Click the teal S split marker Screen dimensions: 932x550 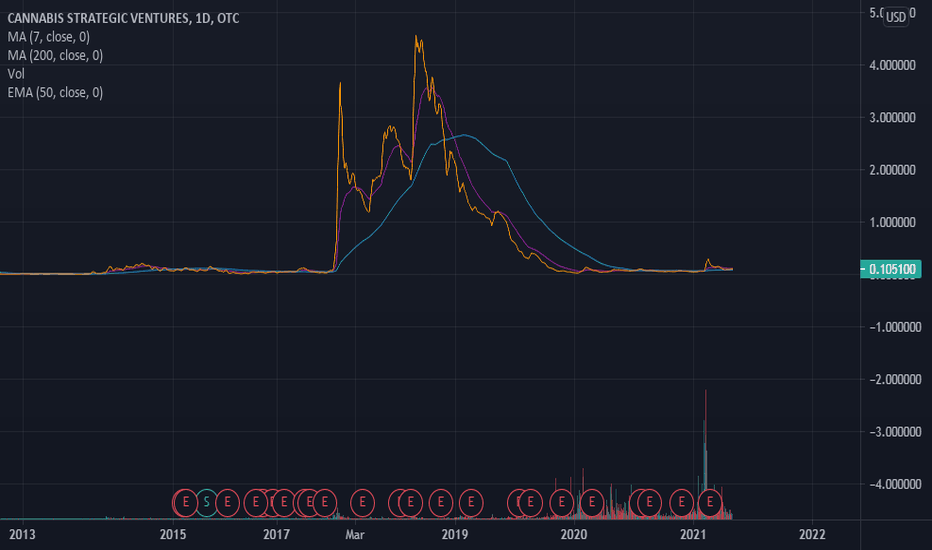point(206,502)
